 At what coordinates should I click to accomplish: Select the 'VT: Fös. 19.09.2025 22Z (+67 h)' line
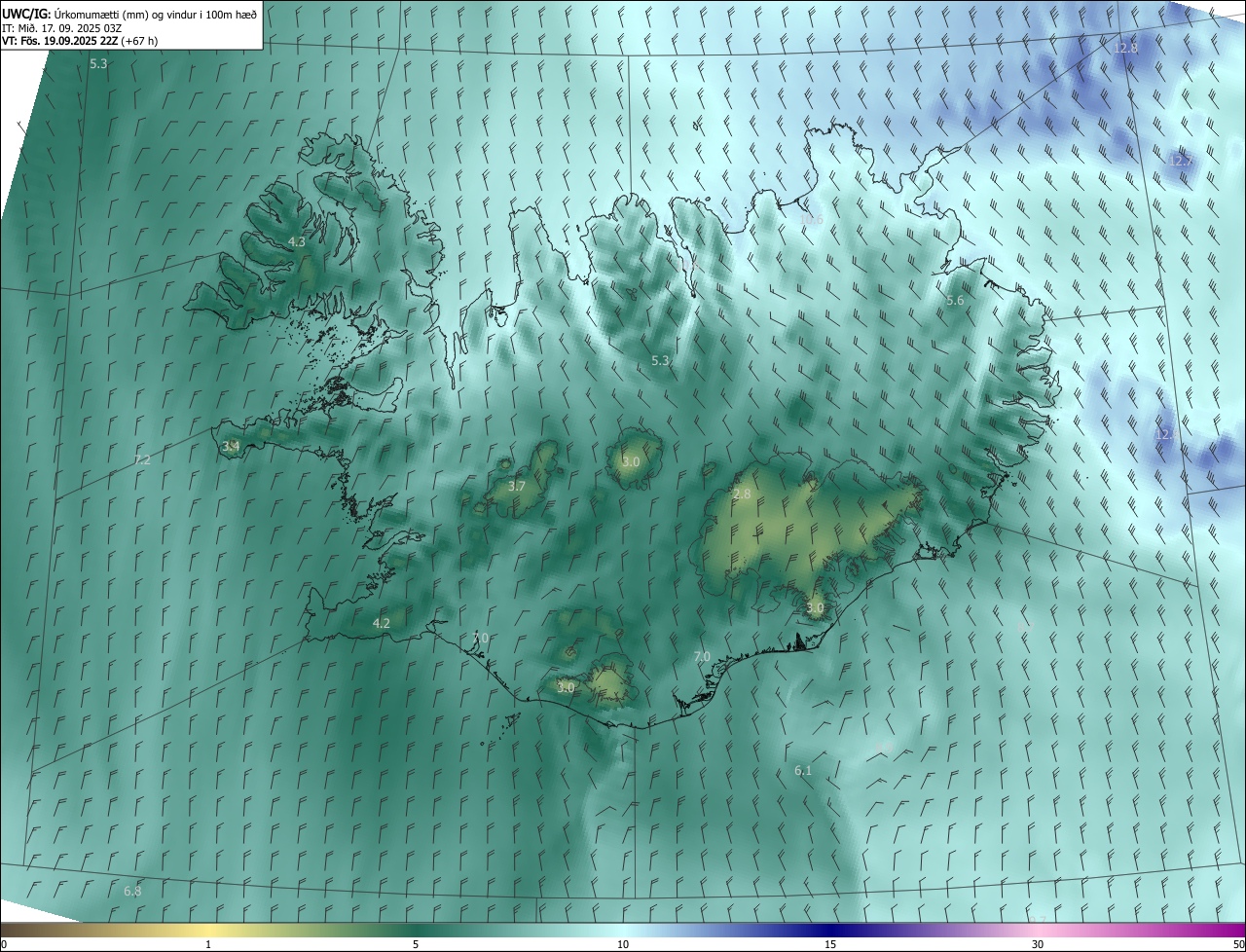(x=80, y=41)
